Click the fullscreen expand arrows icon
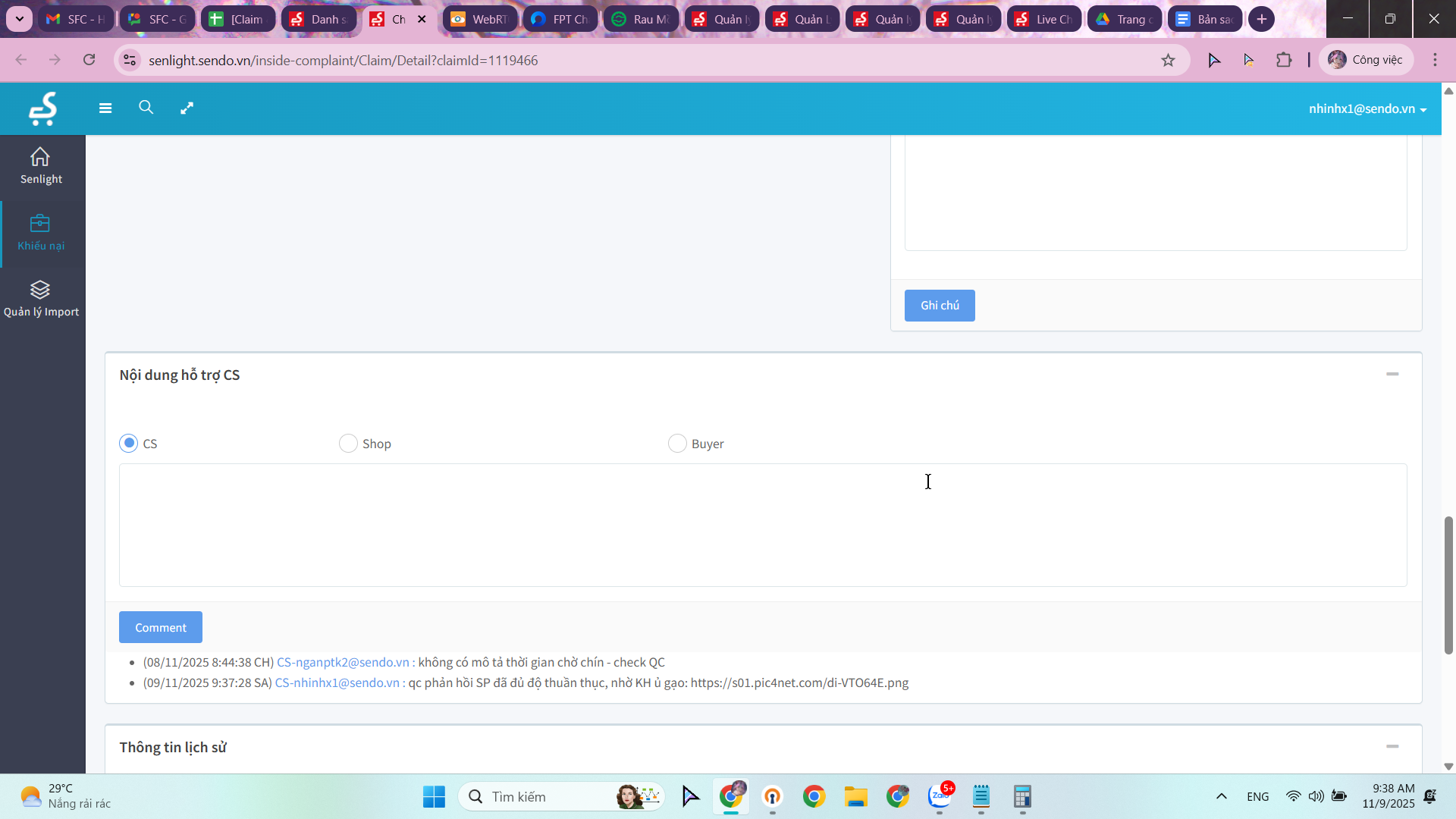 point(187,108)
